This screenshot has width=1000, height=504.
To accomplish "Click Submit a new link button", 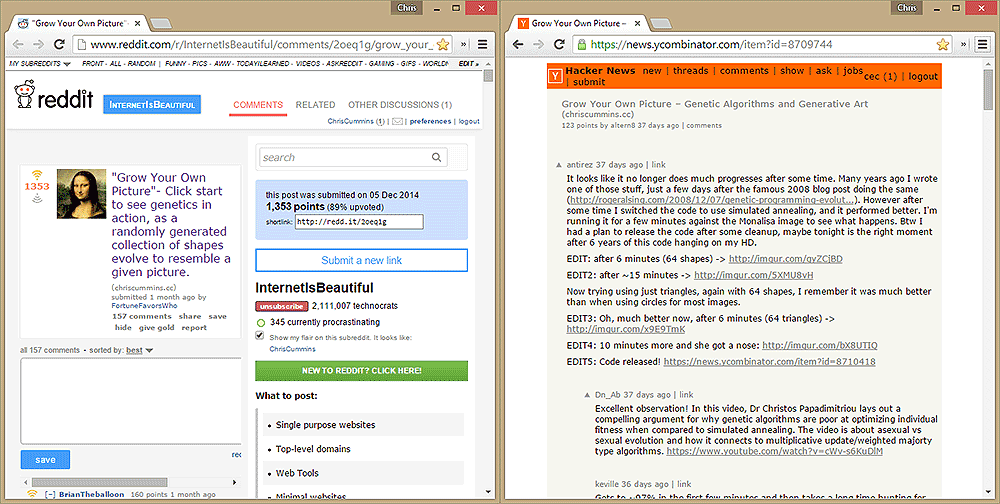I will 362,260.
